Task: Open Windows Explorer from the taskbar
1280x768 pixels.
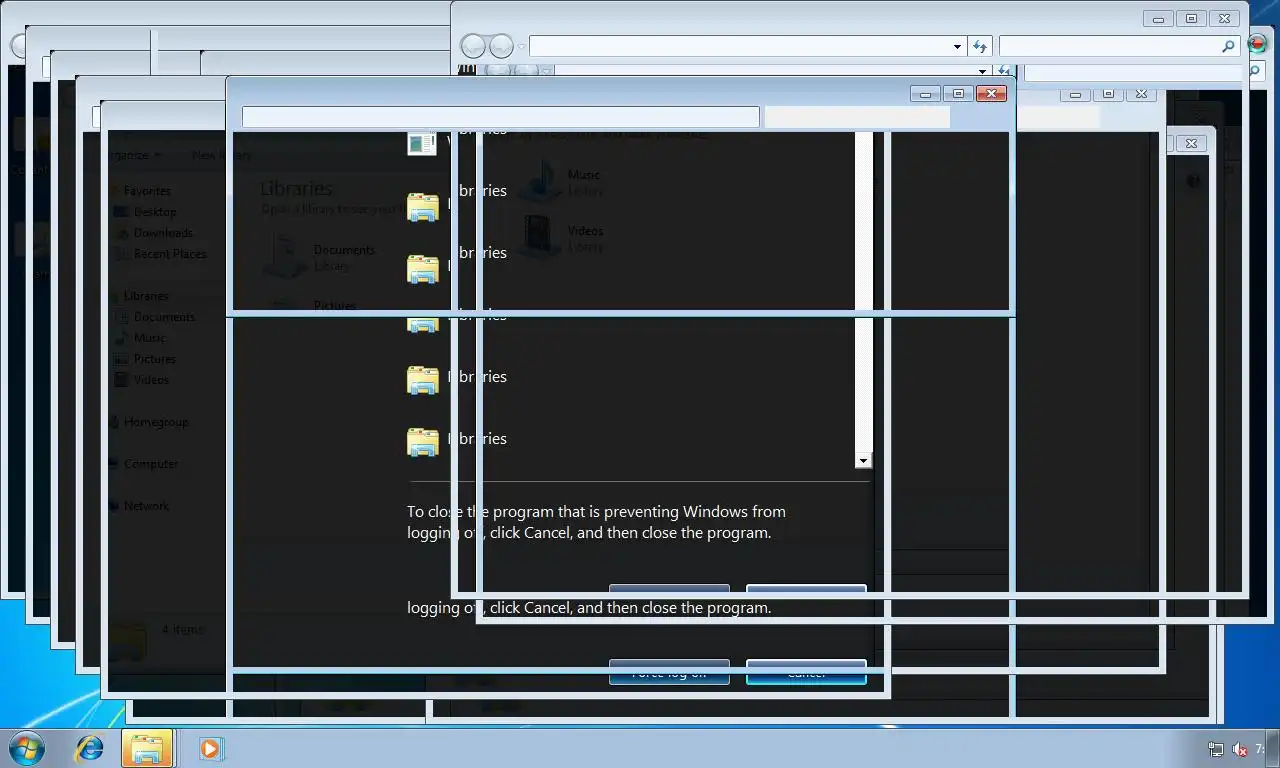Action: tap(147, 748)
